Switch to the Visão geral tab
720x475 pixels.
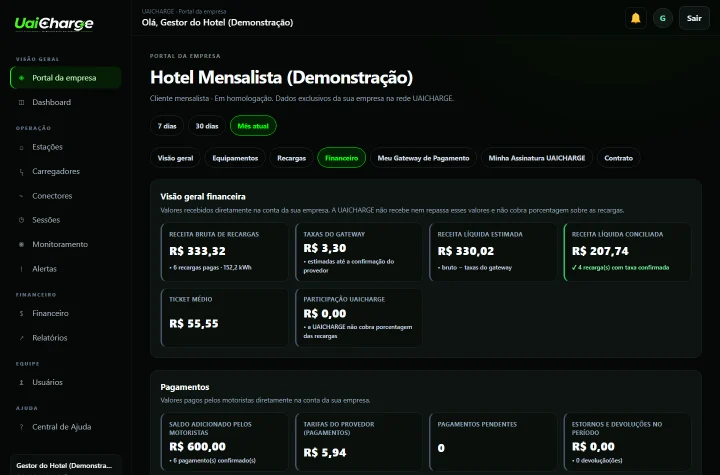[x=175, y=158]
